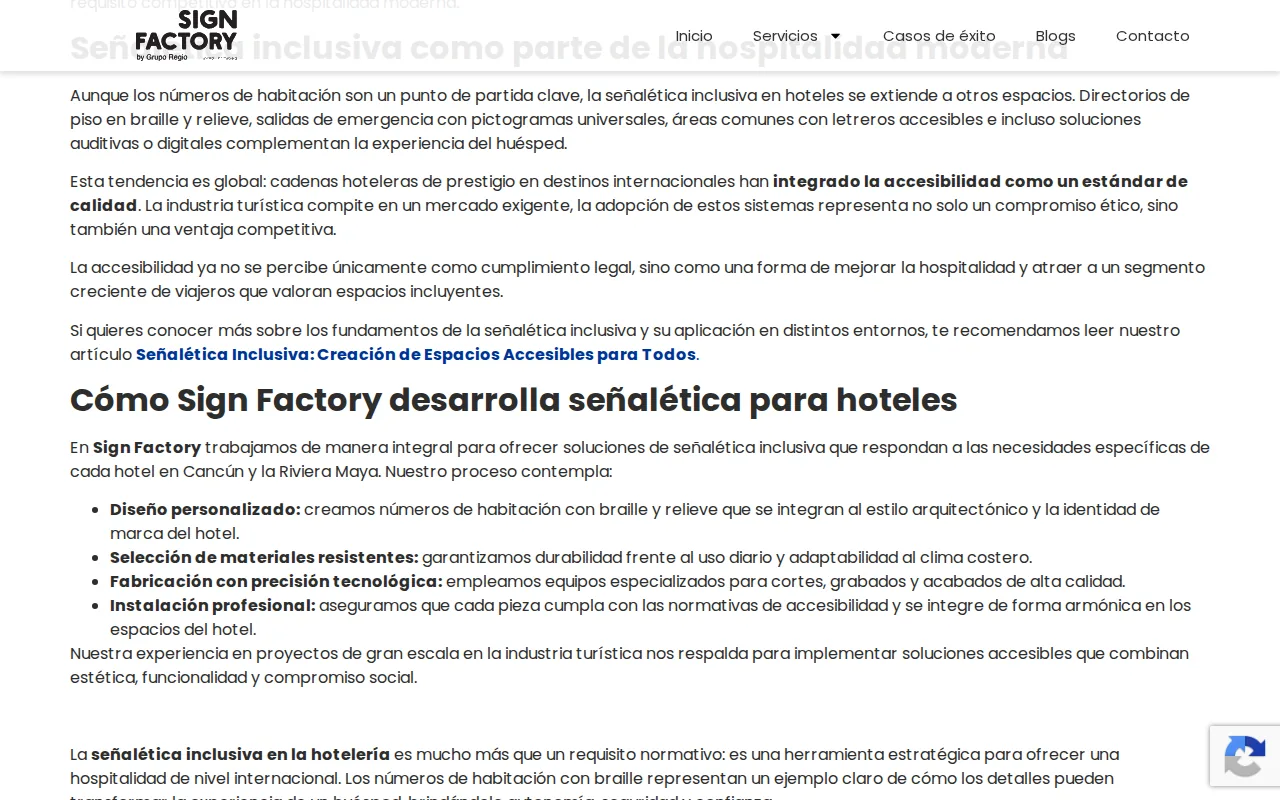
Task: Click the reCAPTCHA badge icon
Action: coord(1245,756)
